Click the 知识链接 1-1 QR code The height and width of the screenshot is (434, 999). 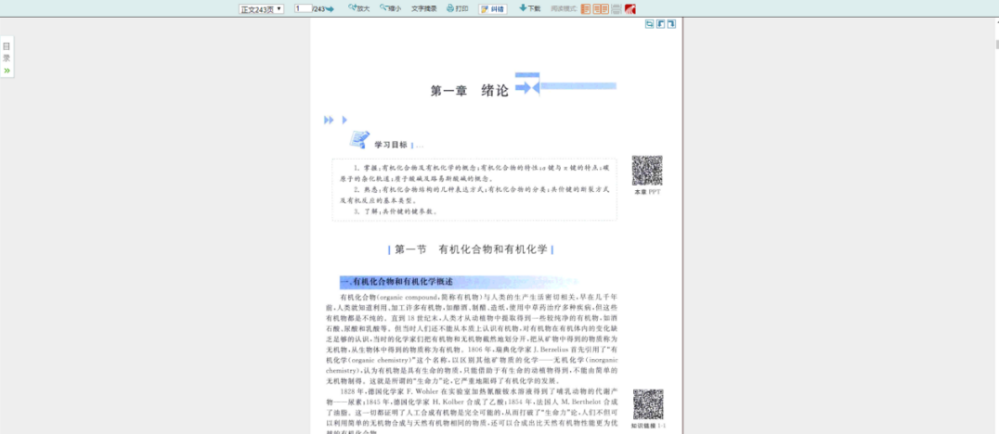click(x=648, y=404)
